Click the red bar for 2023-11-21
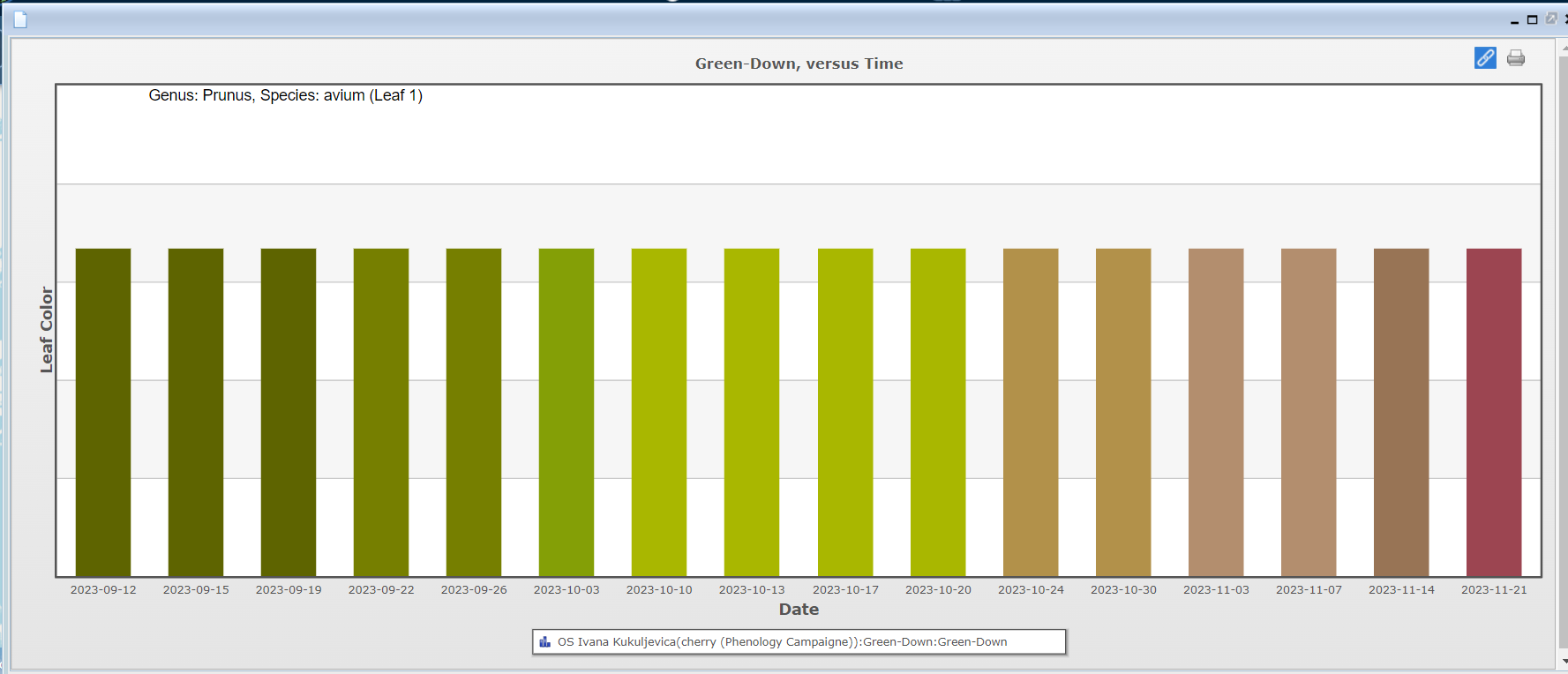 click(x=1493, y=412)
